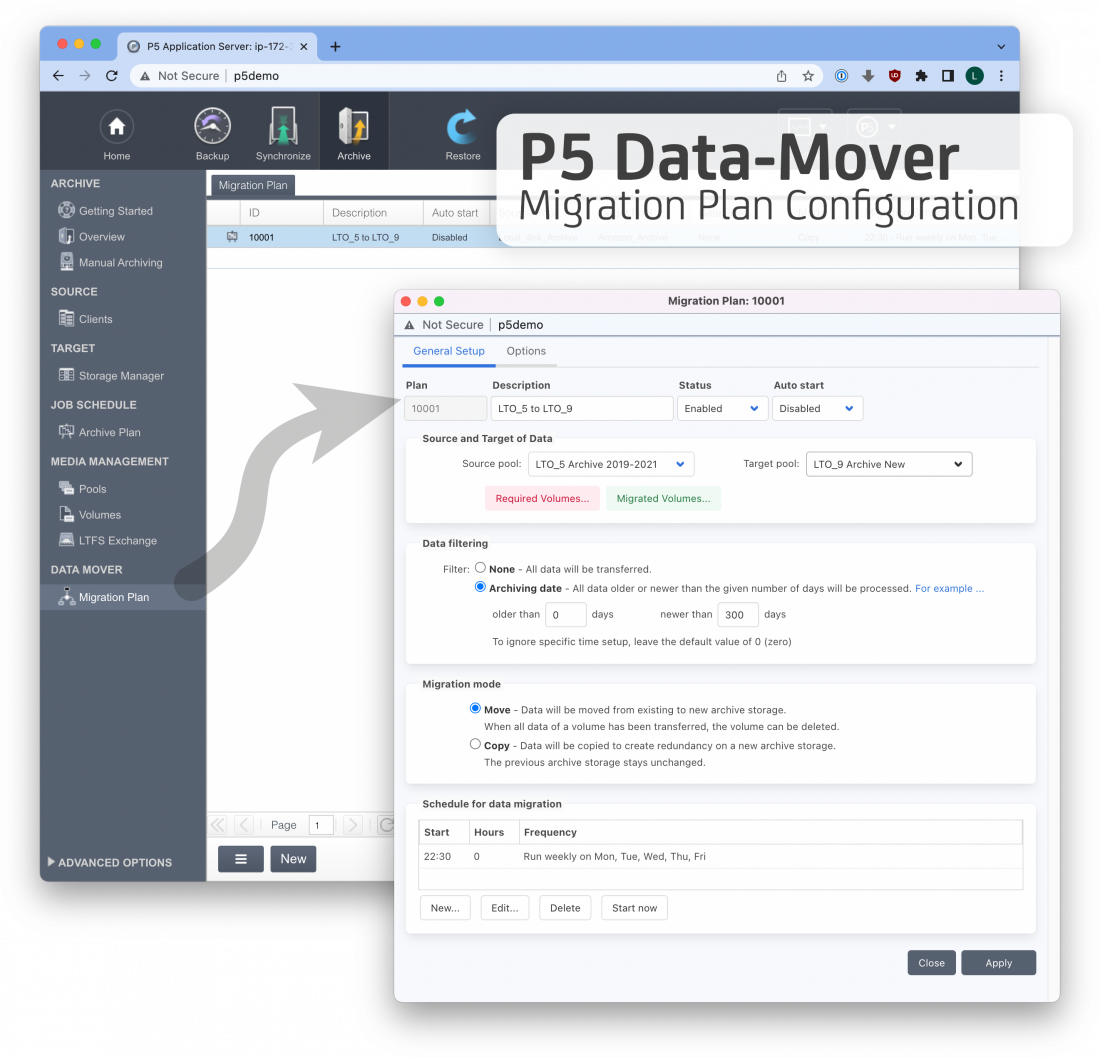Open the Target pool dropdown
1100x1058 pixels.
point(889,464)
